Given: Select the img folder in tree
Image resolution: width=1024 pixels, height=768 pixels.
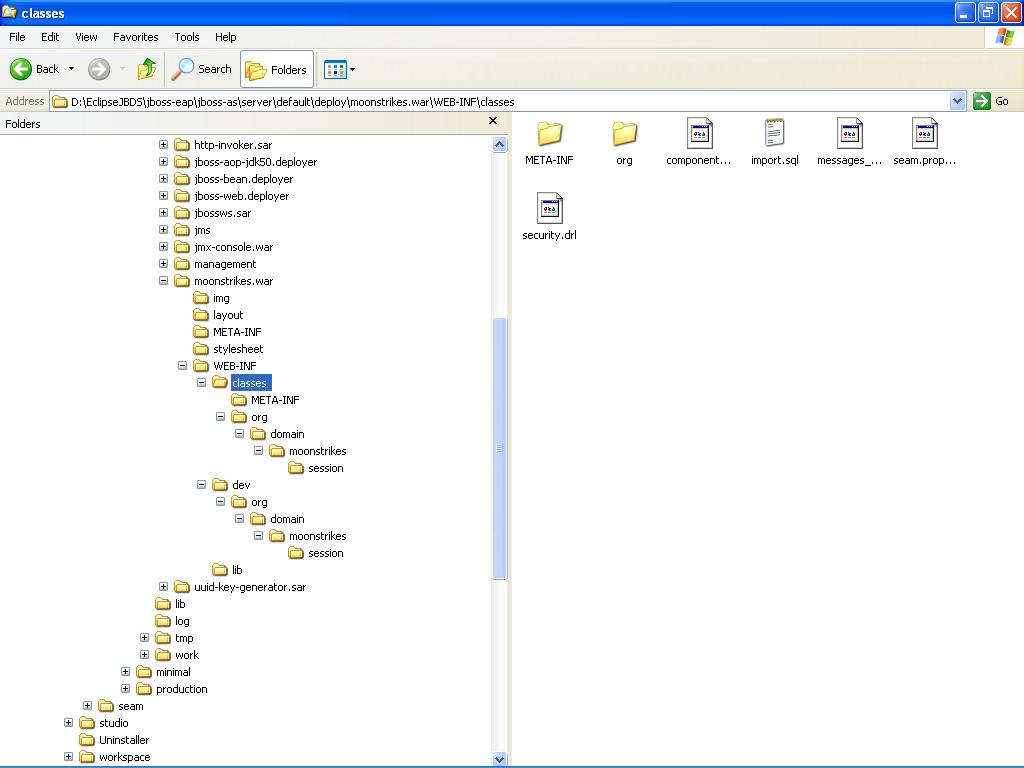Looking at the screenshot, I should tap(221, 298).
